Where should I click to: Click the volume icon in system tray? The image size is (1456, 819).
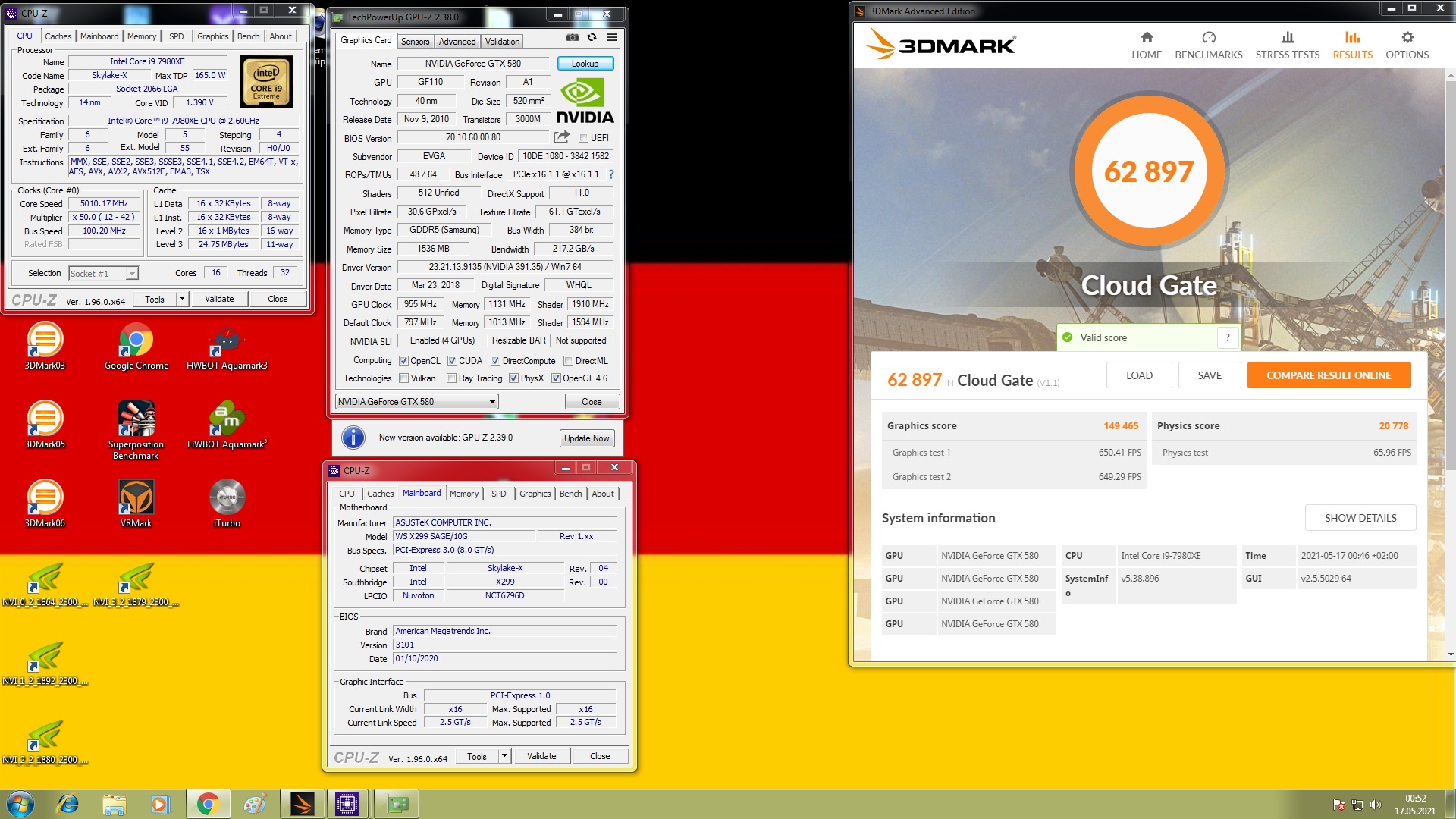1376,805
